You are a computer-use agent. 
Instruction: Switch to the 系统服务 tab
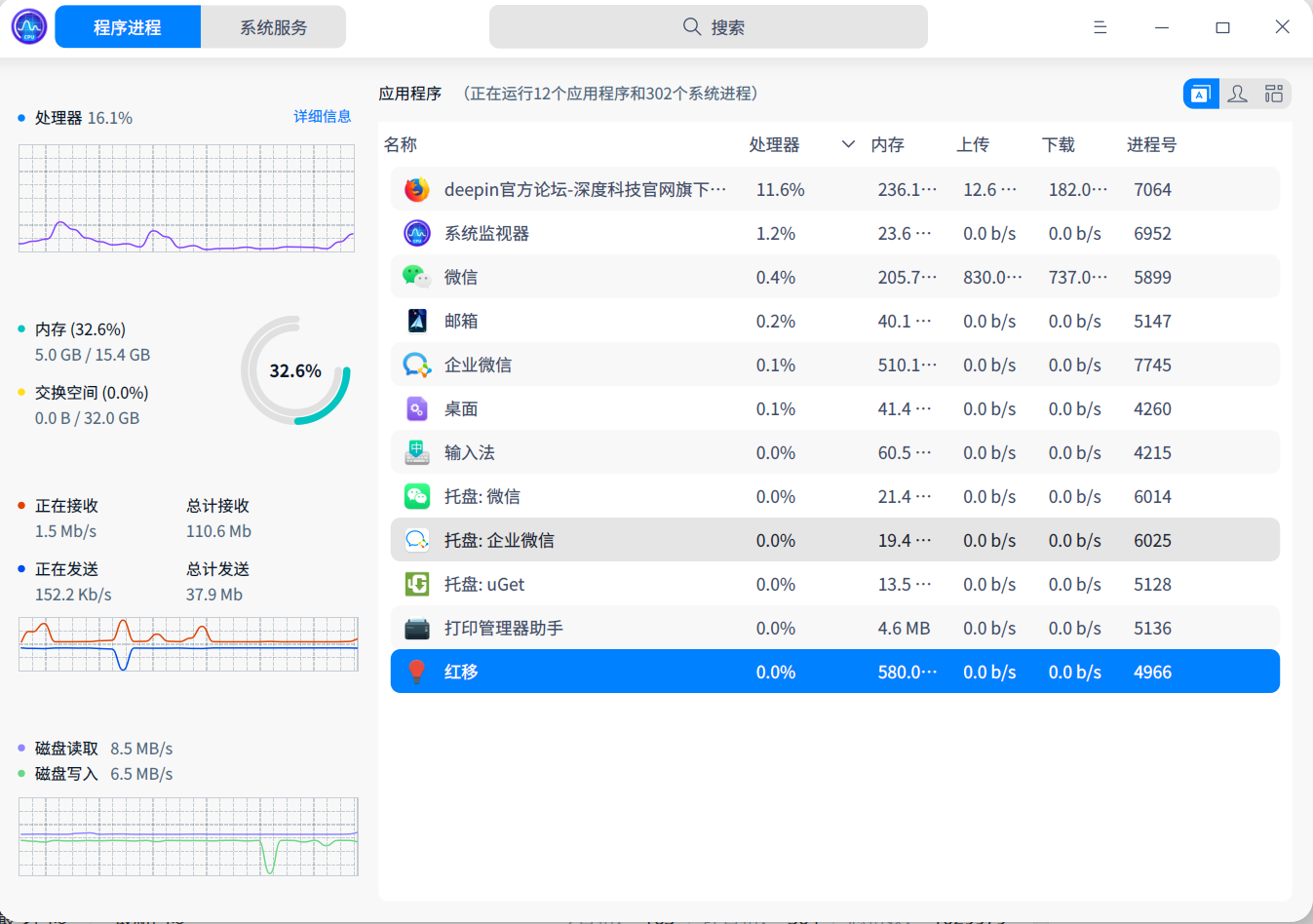coord(272,26)
